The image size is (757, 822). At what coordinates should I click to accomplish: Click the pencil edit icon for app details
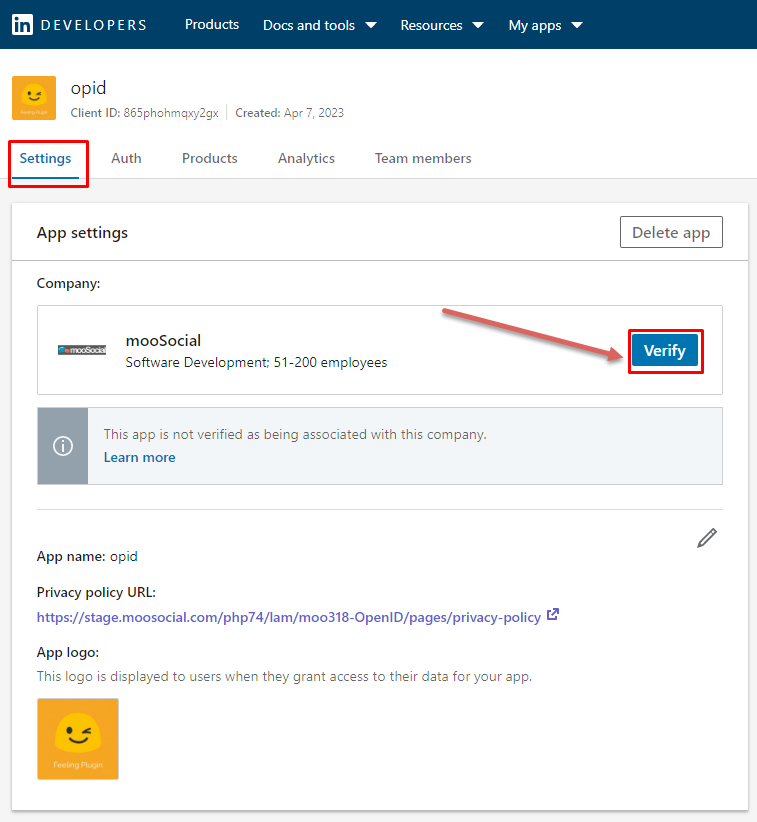pos(707,538)
